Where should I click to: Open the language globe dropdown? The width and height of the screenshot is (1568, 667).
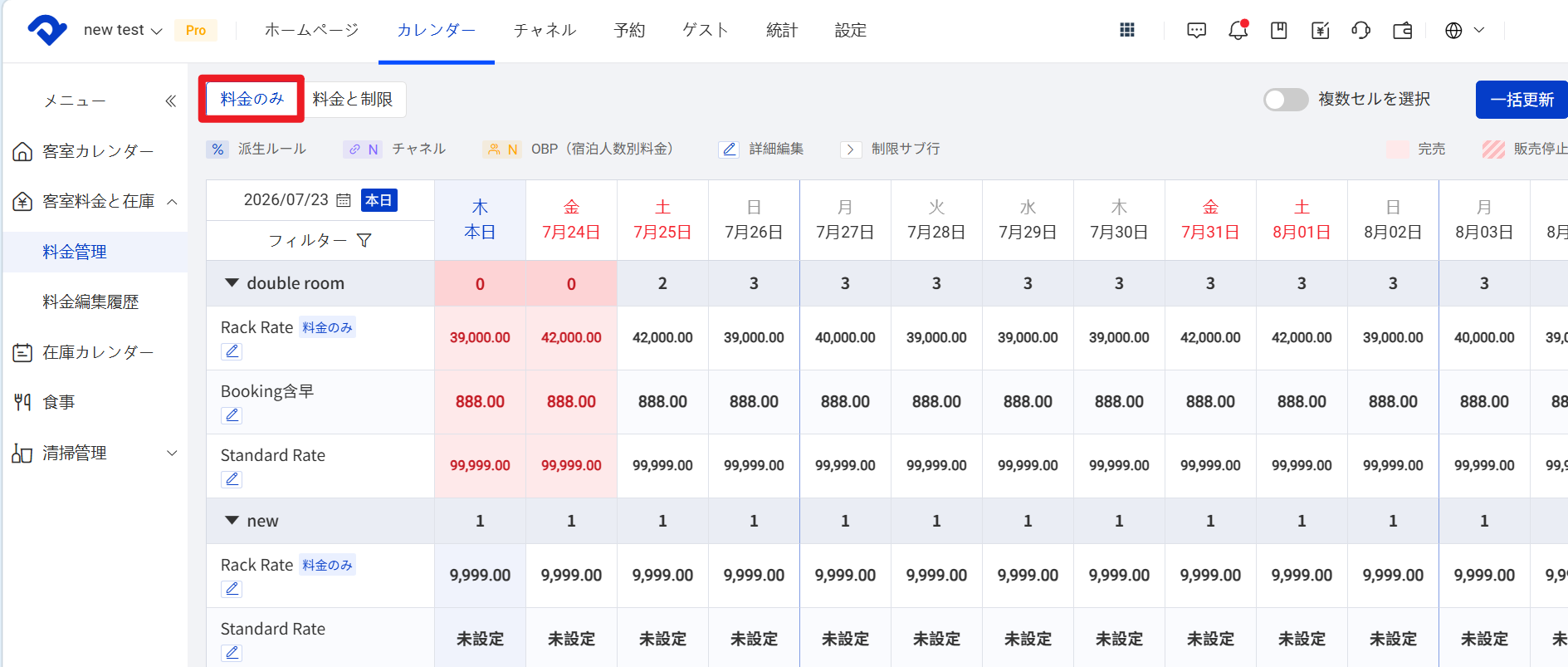tap(1464, 31)
